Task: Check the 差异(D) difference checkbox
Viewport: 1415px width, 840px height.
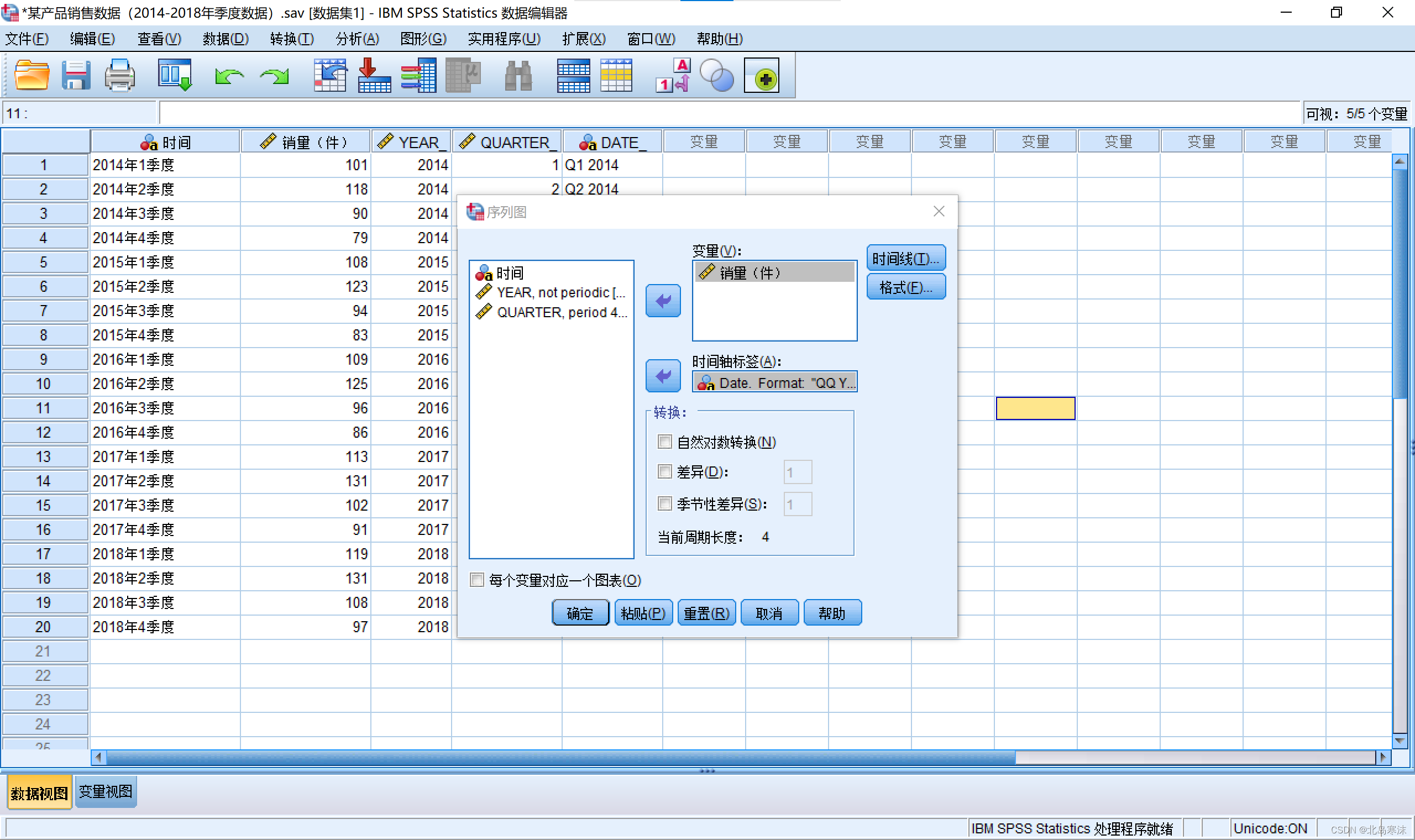Action: tap(664, 471)
